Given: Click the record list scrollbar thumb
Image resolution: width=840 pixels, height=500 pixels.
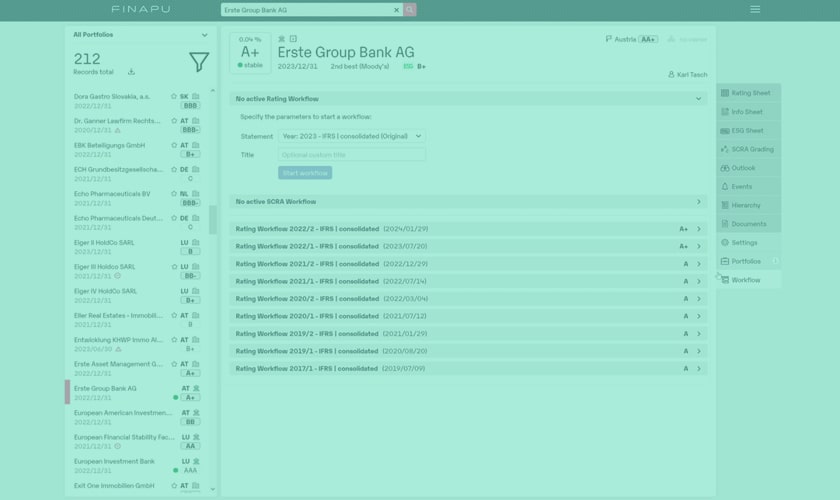Looking at the screenshot, I should point(213,220).
